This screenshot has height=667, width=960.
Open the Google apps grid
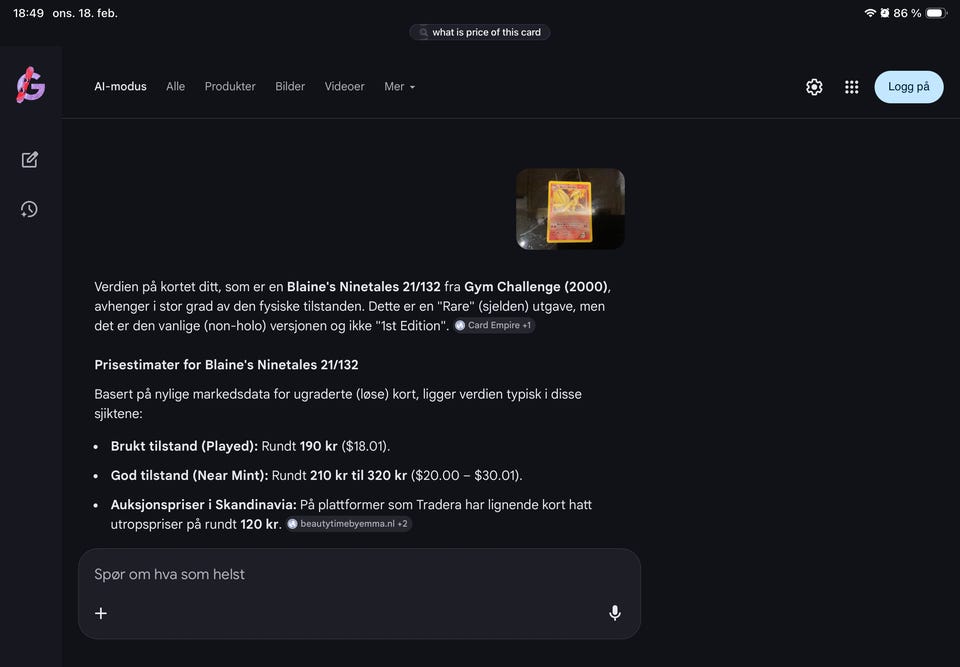(x=851, y=87)
